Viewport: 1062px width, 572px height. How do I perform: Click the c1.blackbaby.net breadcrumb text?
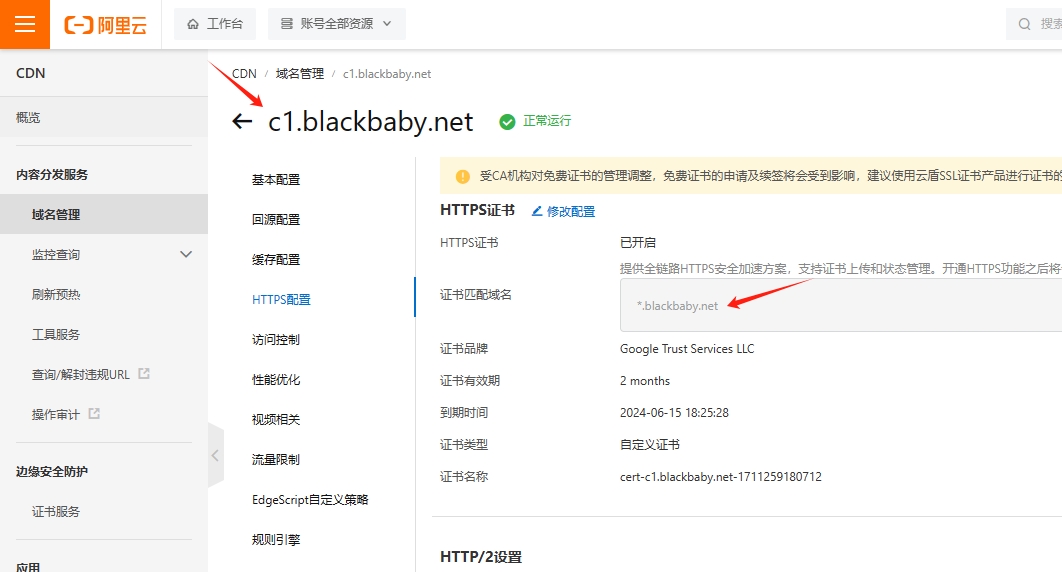(x=387, y=74)
